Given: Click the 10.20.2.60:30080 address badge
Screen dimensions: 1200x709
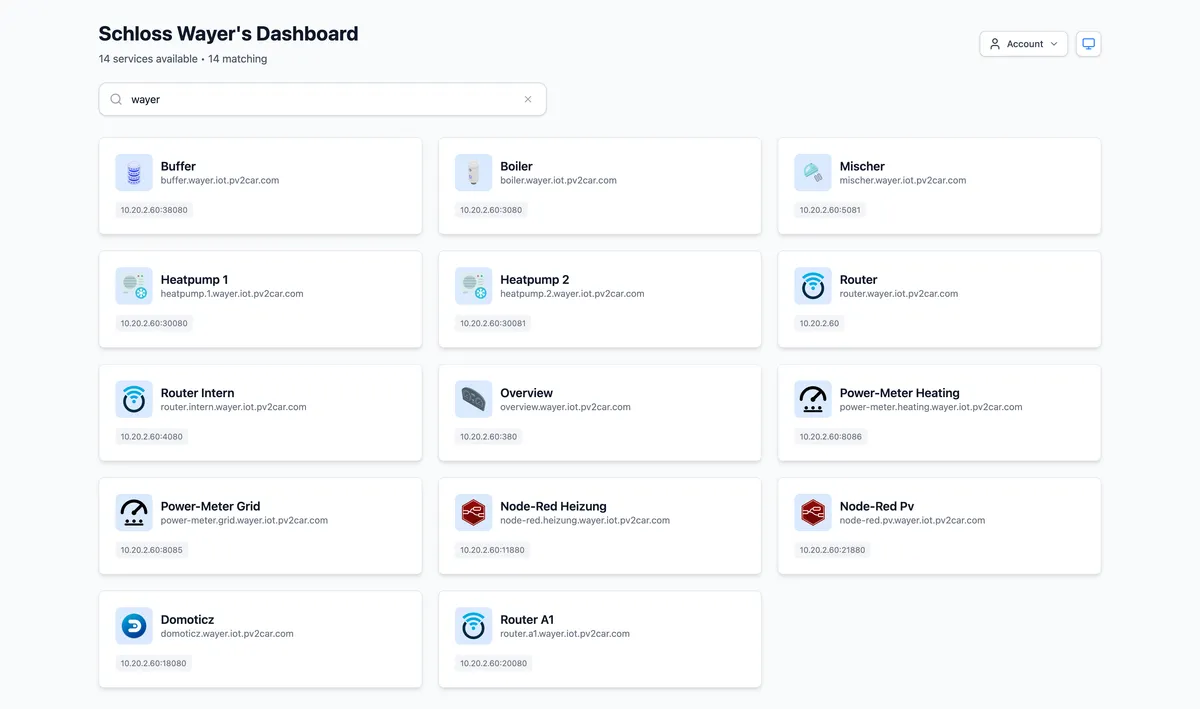Looking at the screenshot, I should pyautogui.click(x=154, y=323).
